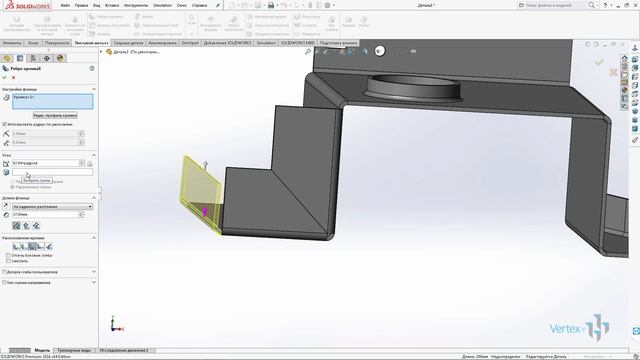Switch to the Эскиз tab
The image size is (640, 360).
33,43
